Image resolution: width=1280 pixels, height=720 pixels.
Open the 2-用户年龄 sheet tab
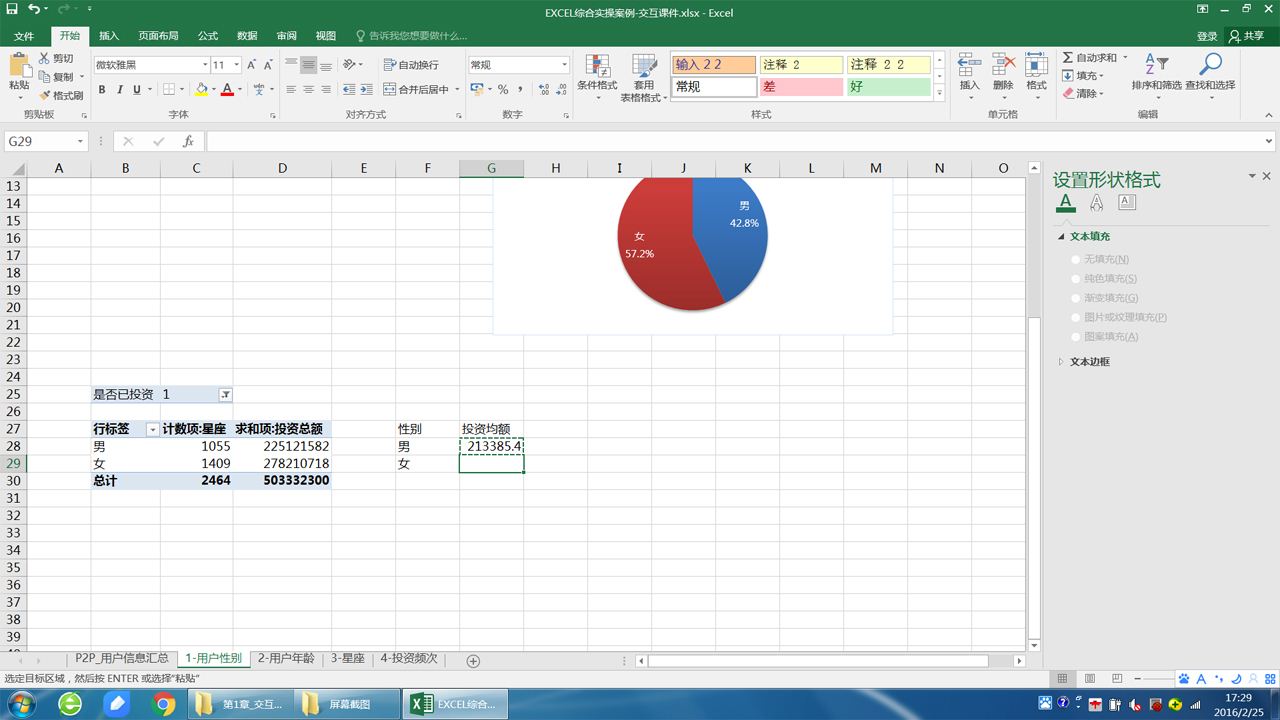pos(286,659)
